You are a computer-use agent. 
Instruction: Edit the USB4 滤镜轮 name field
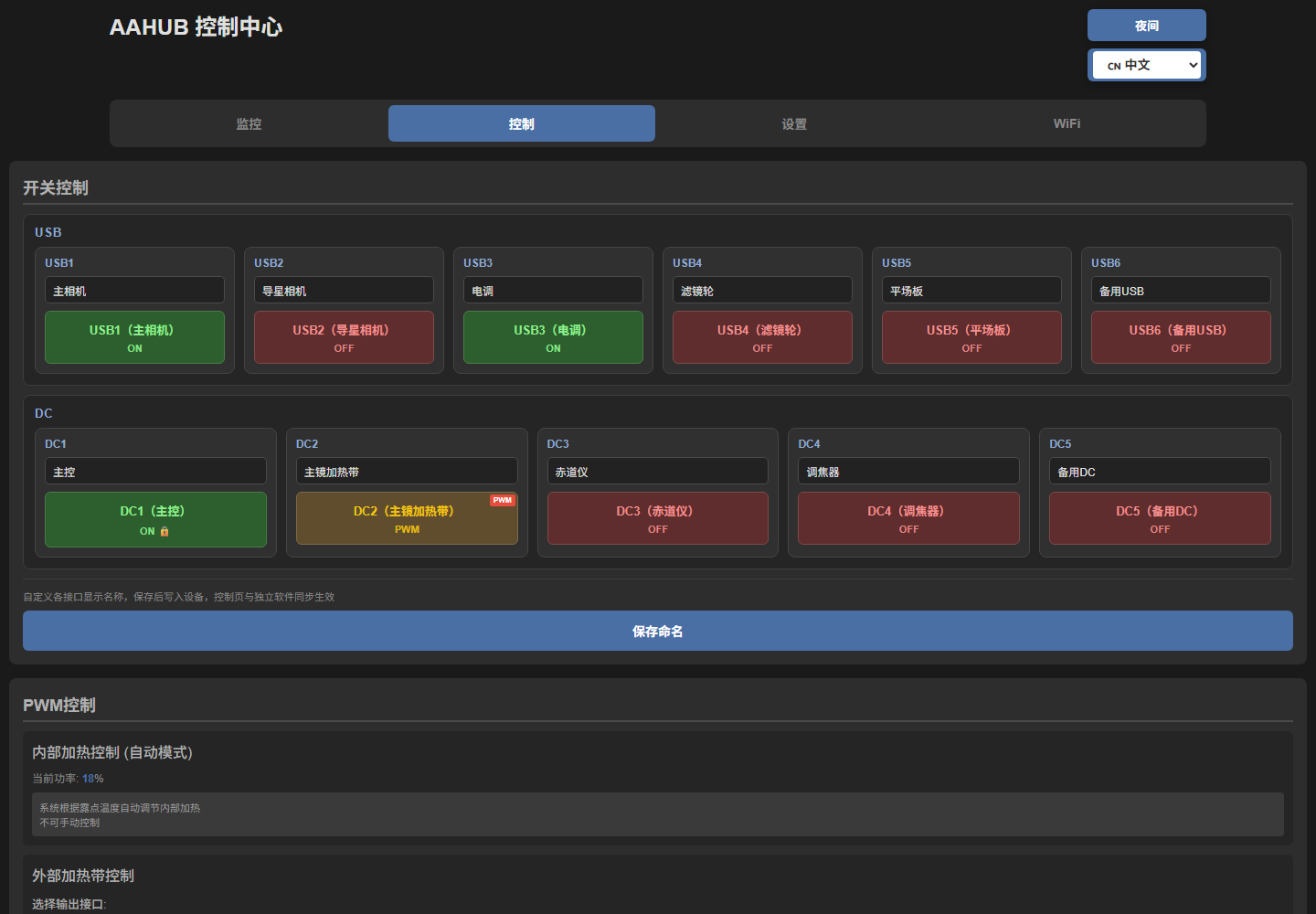(762, 290)
